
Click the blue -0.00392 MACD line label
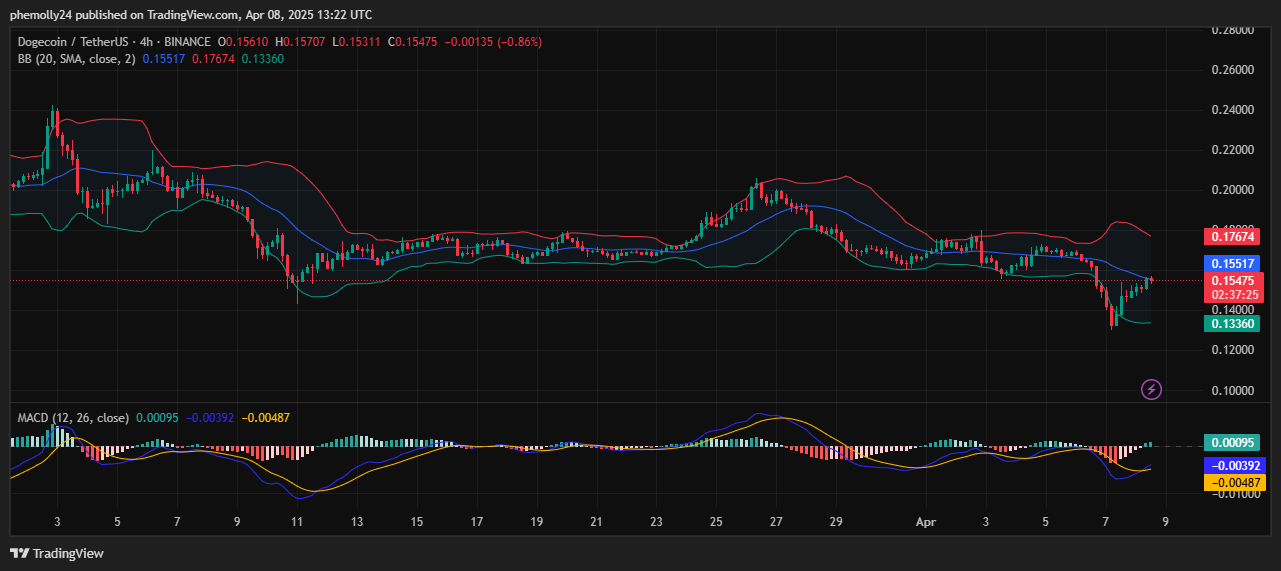[x=1230, y=465]
